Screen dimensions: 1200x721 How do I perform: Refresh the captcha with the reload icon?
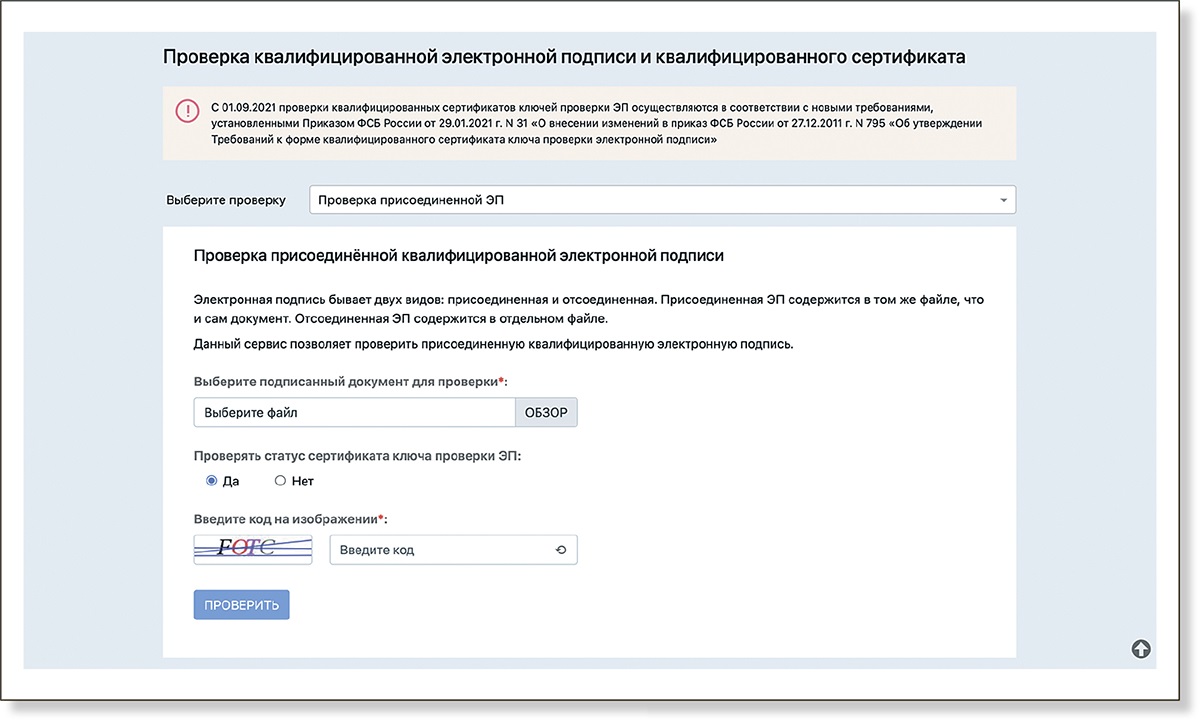[x=560, y=550]
